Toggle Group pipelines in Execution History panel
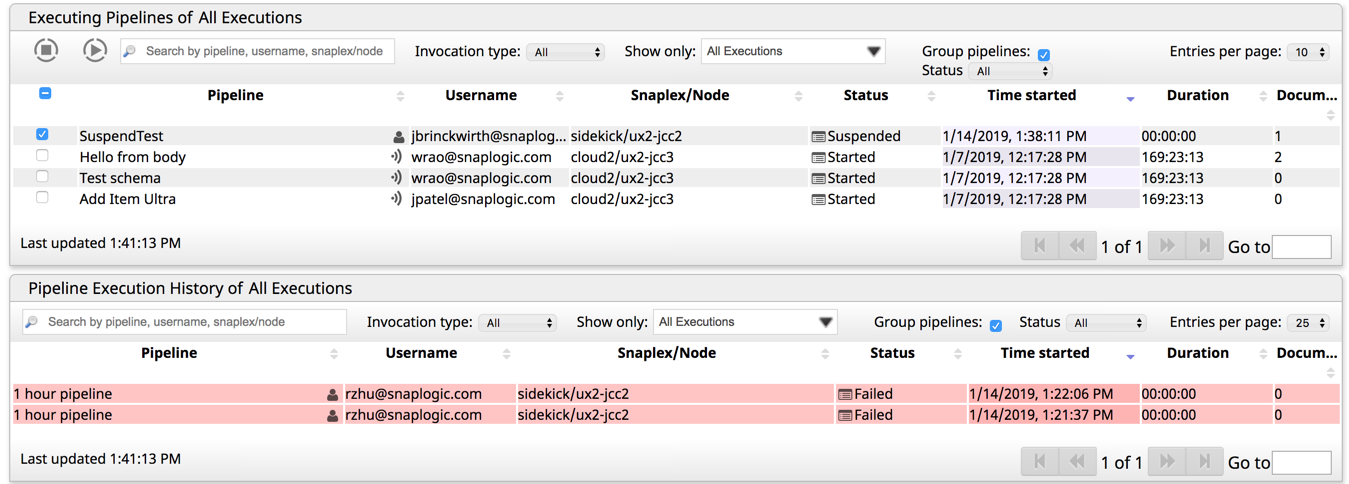Screen dimensions: 1349x484 [996, 326]
